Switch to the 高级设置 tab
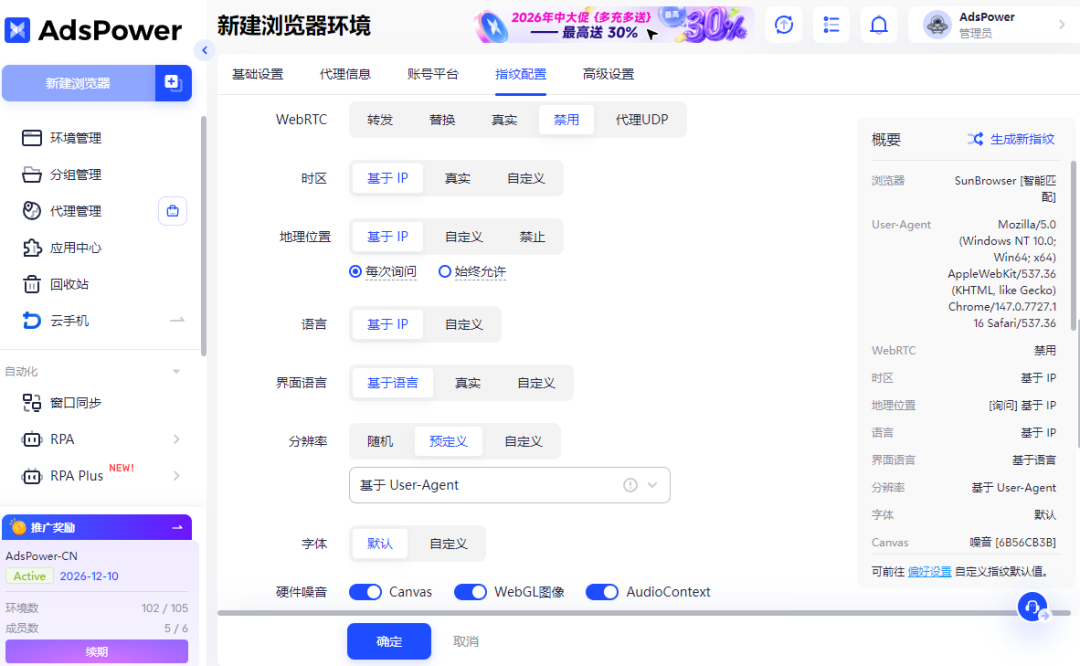This screenshot has width=1080, height=666. pos(608,74)
